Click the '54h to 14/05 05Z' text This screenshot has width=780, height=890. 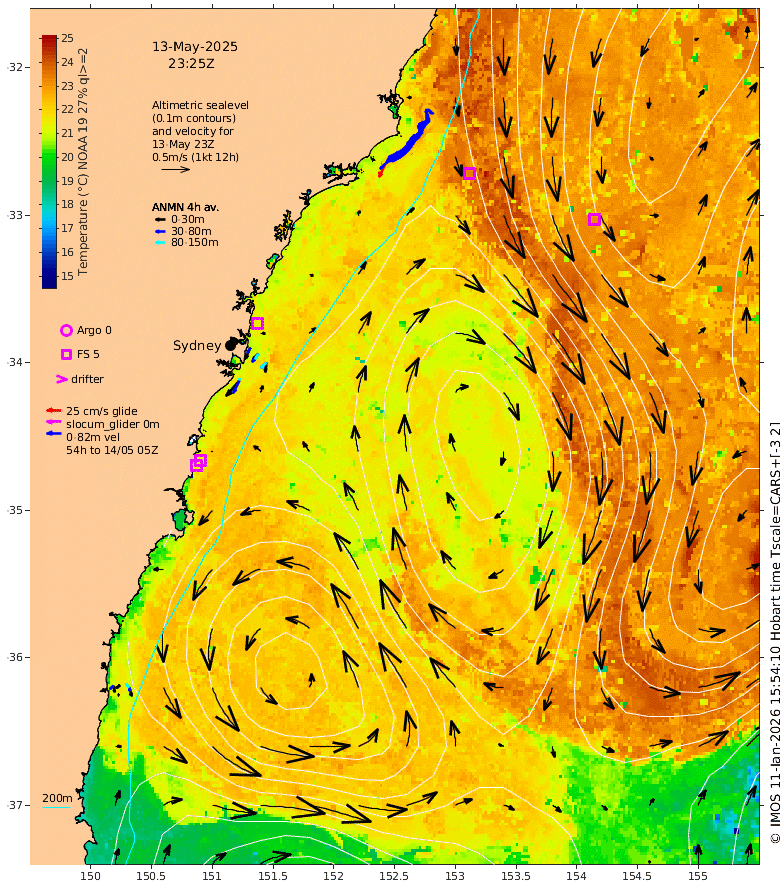click(x=112, y=450)
